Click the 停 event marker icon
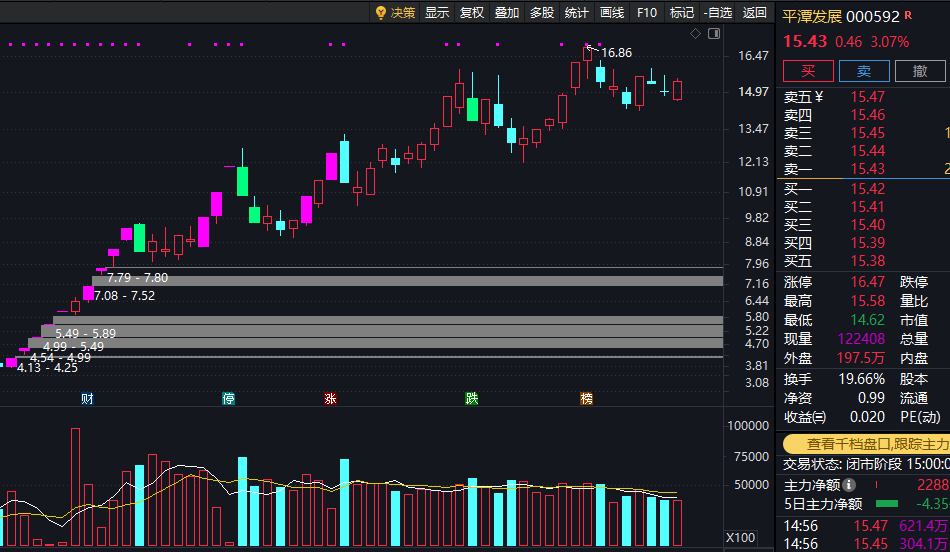The image size is (950, 552). pos(228,398)
